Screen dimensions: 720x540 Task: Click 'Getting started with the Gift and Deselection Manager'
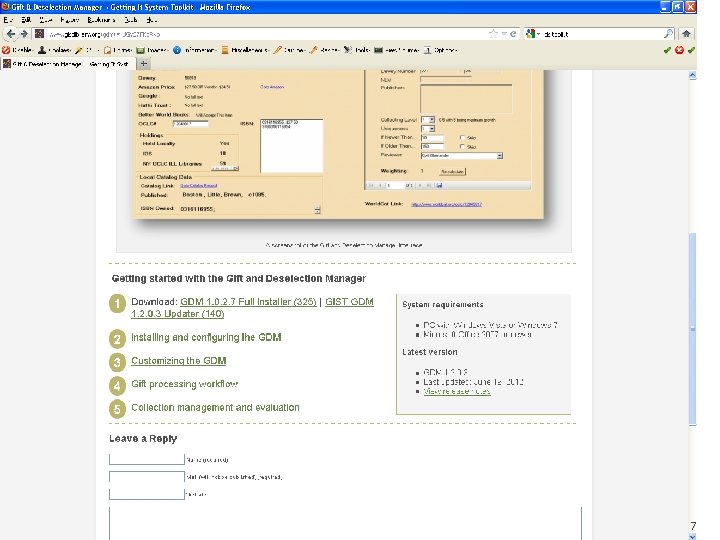tap(239, 278)
